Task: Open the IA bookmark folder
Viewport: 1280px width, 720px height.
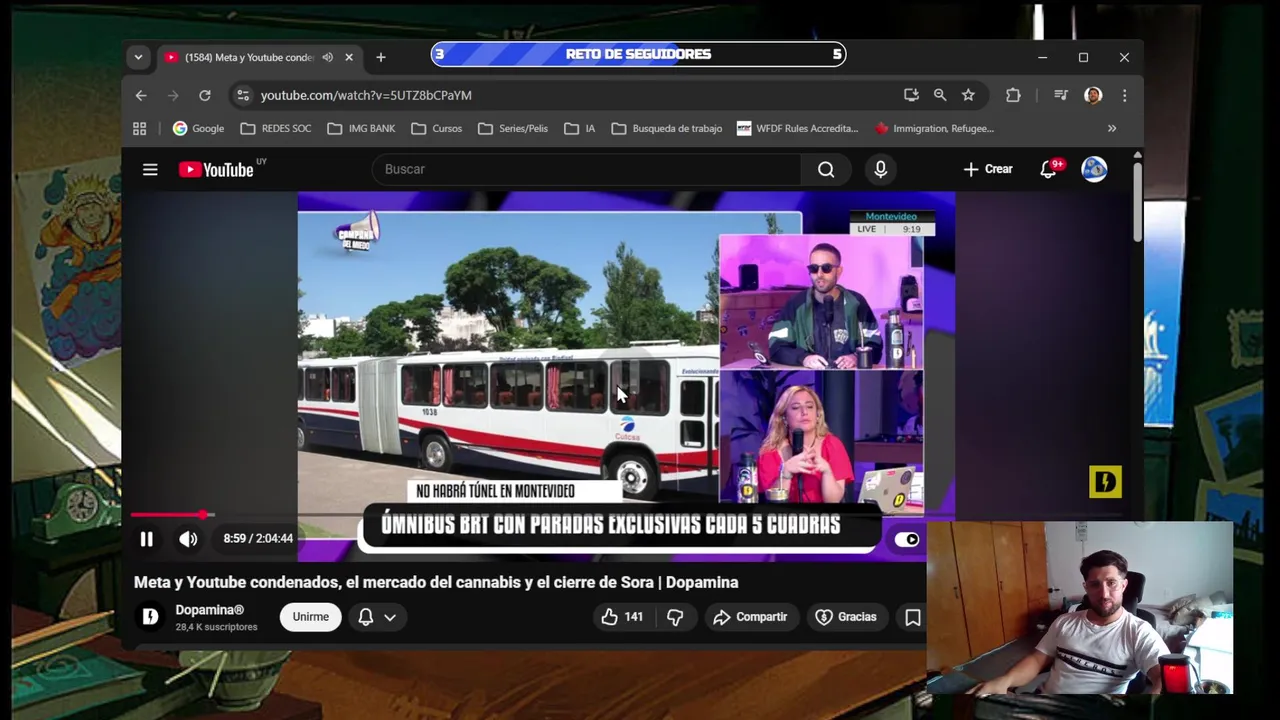Action: [580, 128]
